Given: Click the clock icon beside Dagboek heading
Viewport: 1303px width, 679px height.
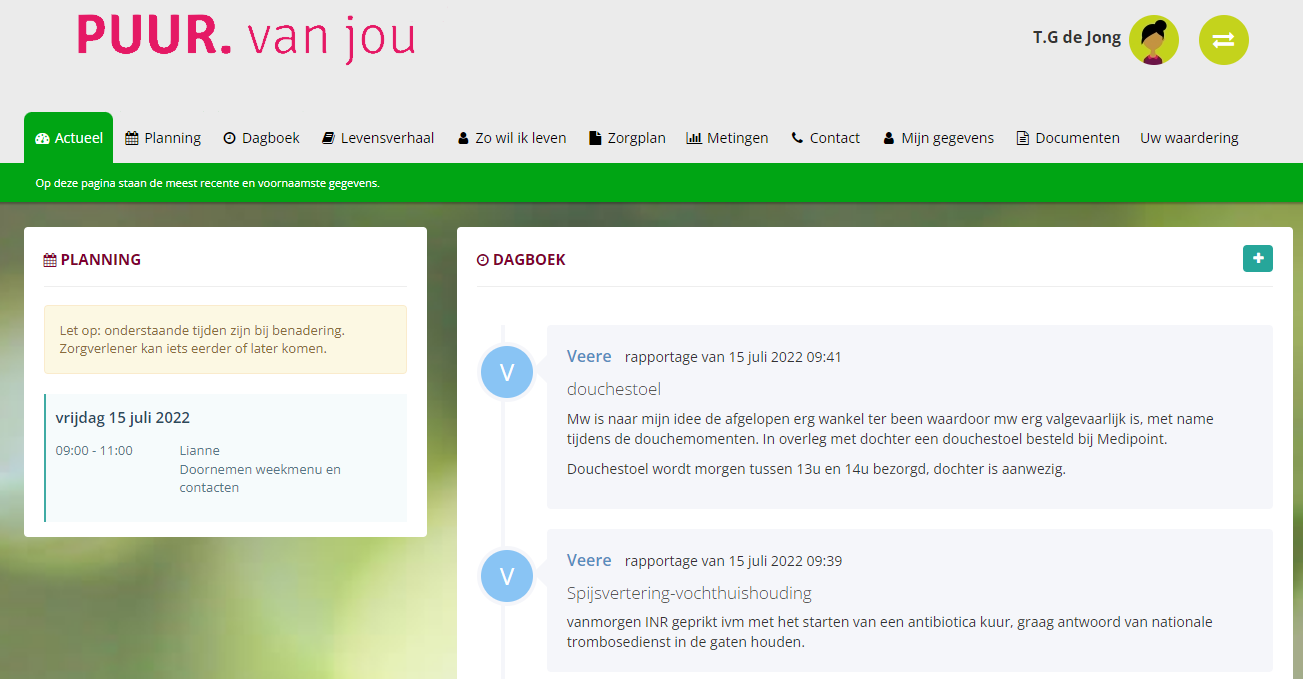Looking at the screenshot, I should (483, 260).
